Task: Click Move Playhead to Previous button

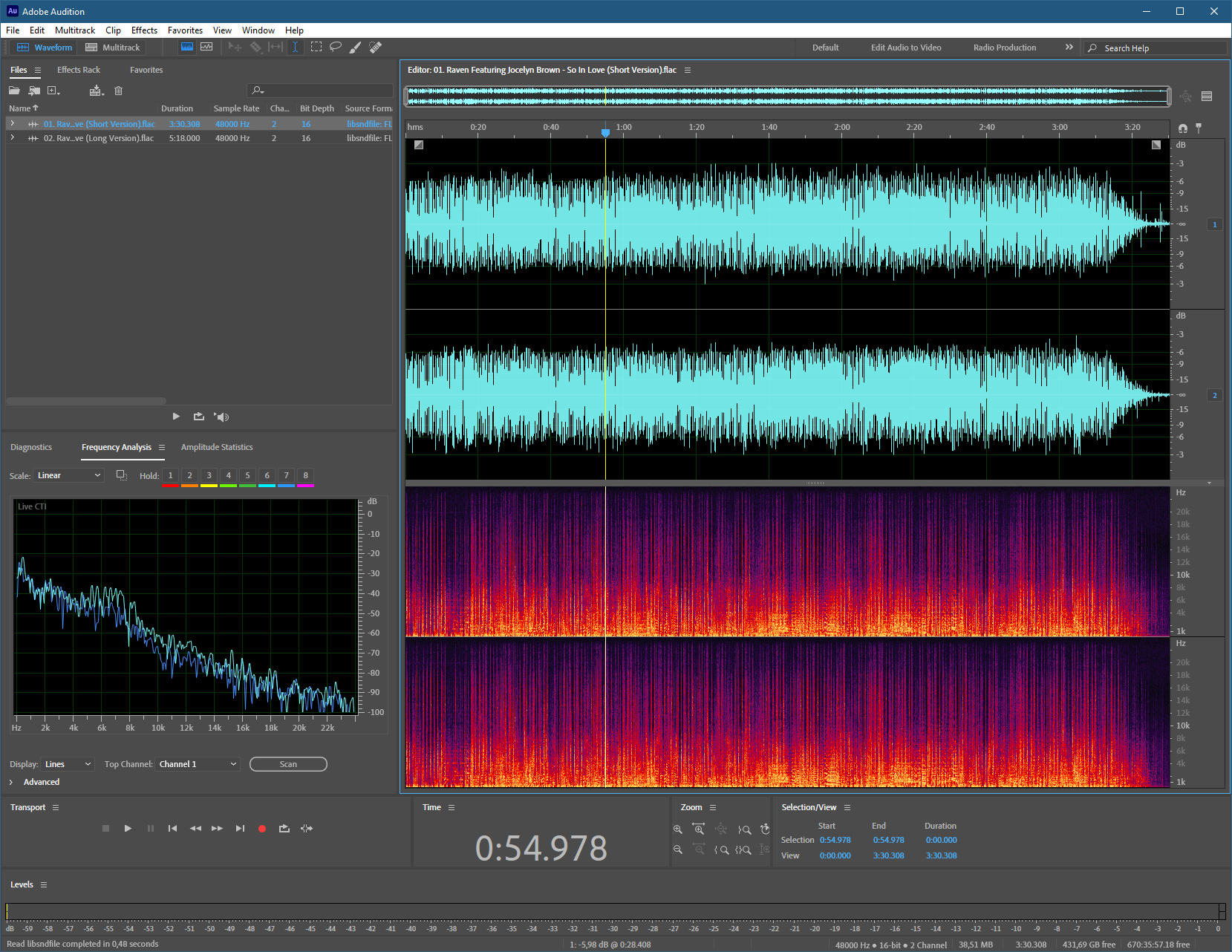Action: point(172,828)
